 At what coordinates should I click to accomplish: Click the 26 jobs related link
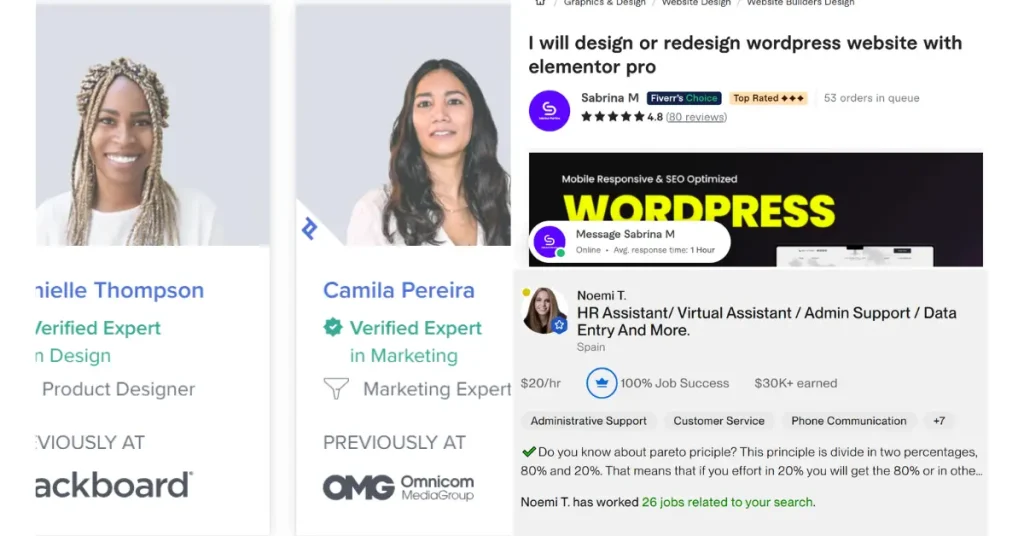pos(728,502)
